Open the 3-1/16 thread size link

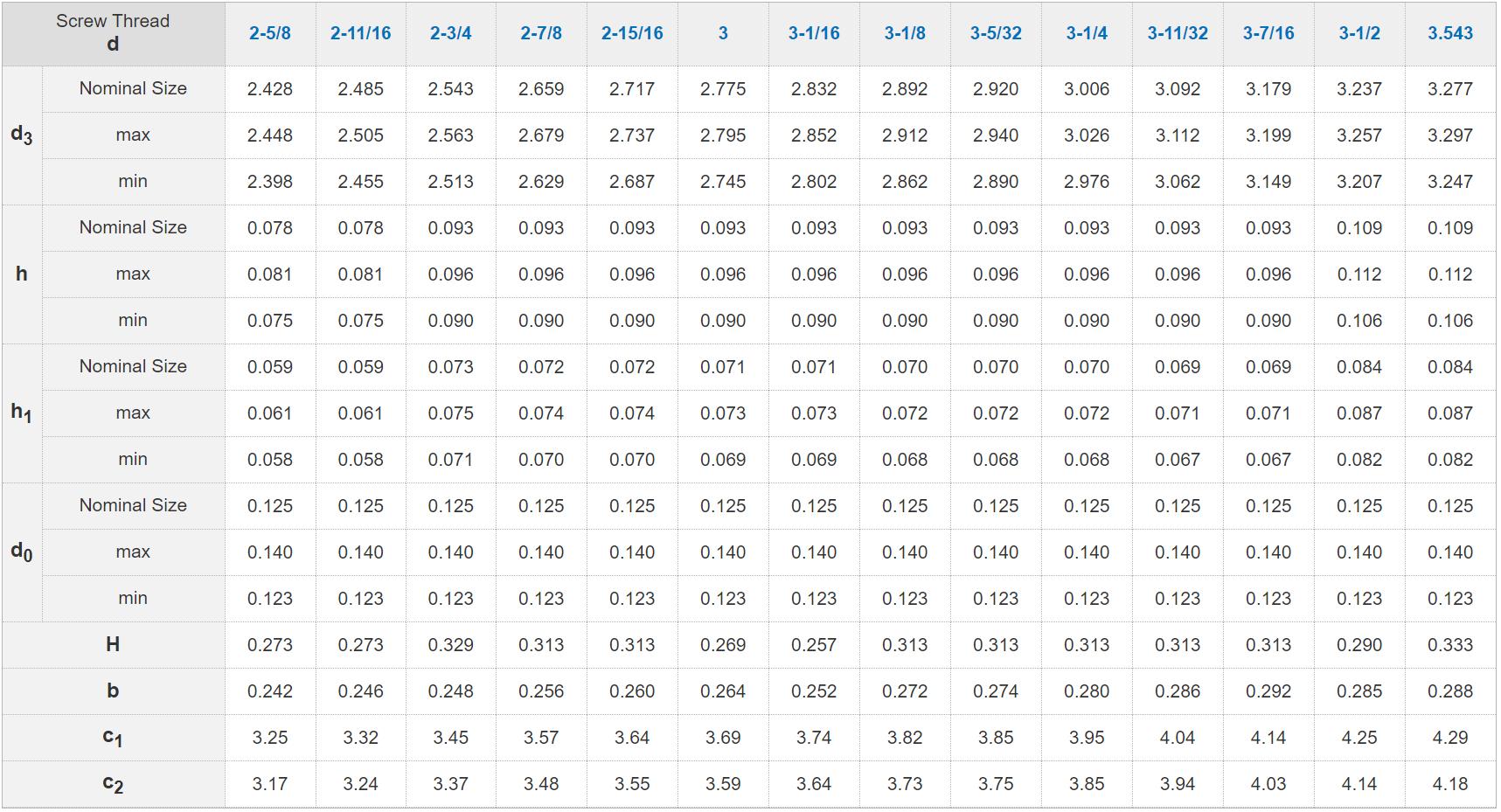[x=814, y=33]
